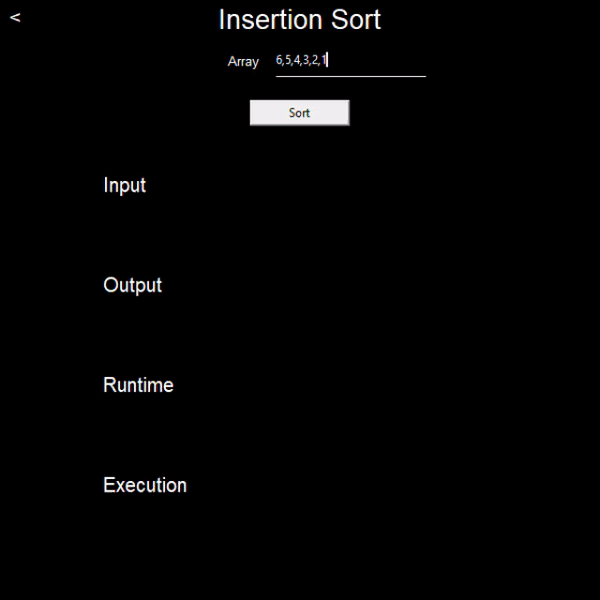Select the Execution section heading

pos(145,485)
